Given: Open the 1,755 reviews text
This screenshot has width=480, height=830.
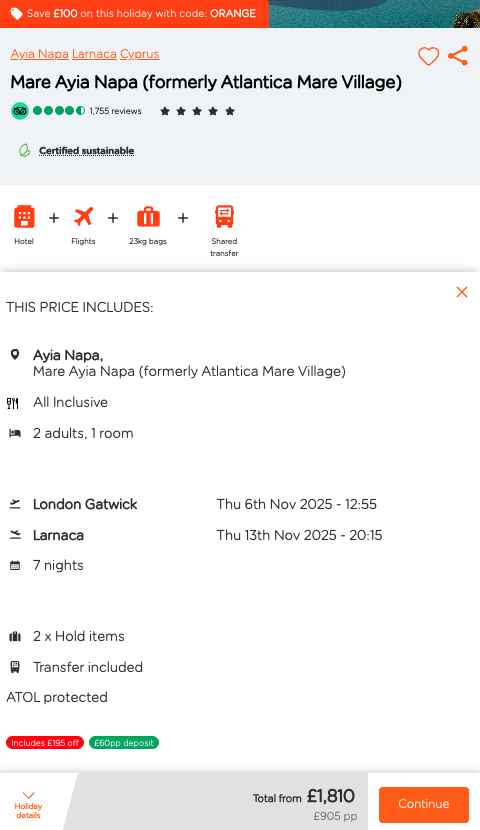Looking at the screenshot, I should 115,111.
